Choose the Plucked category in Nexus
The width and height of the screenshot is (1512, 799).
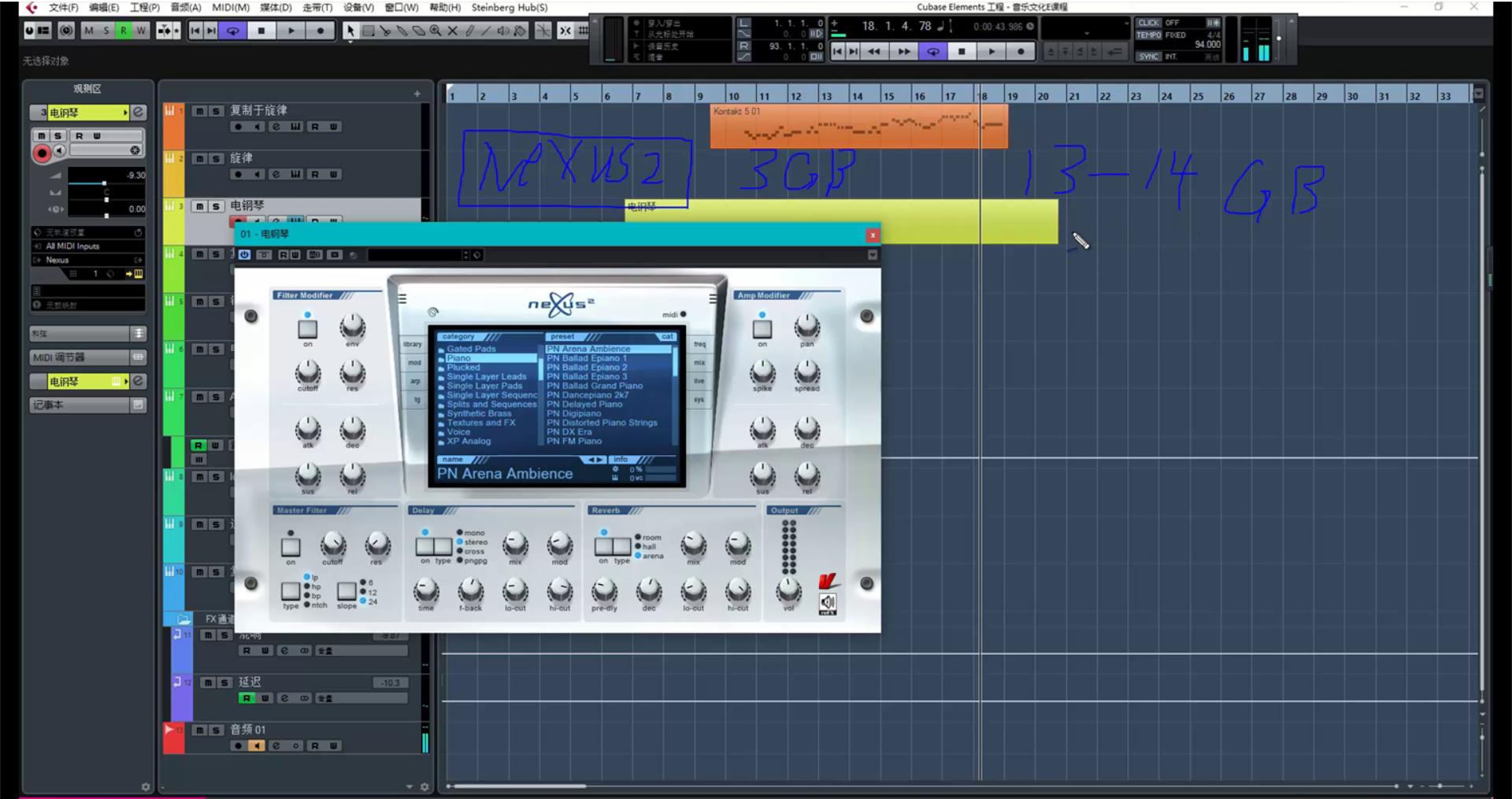(463, 368)
